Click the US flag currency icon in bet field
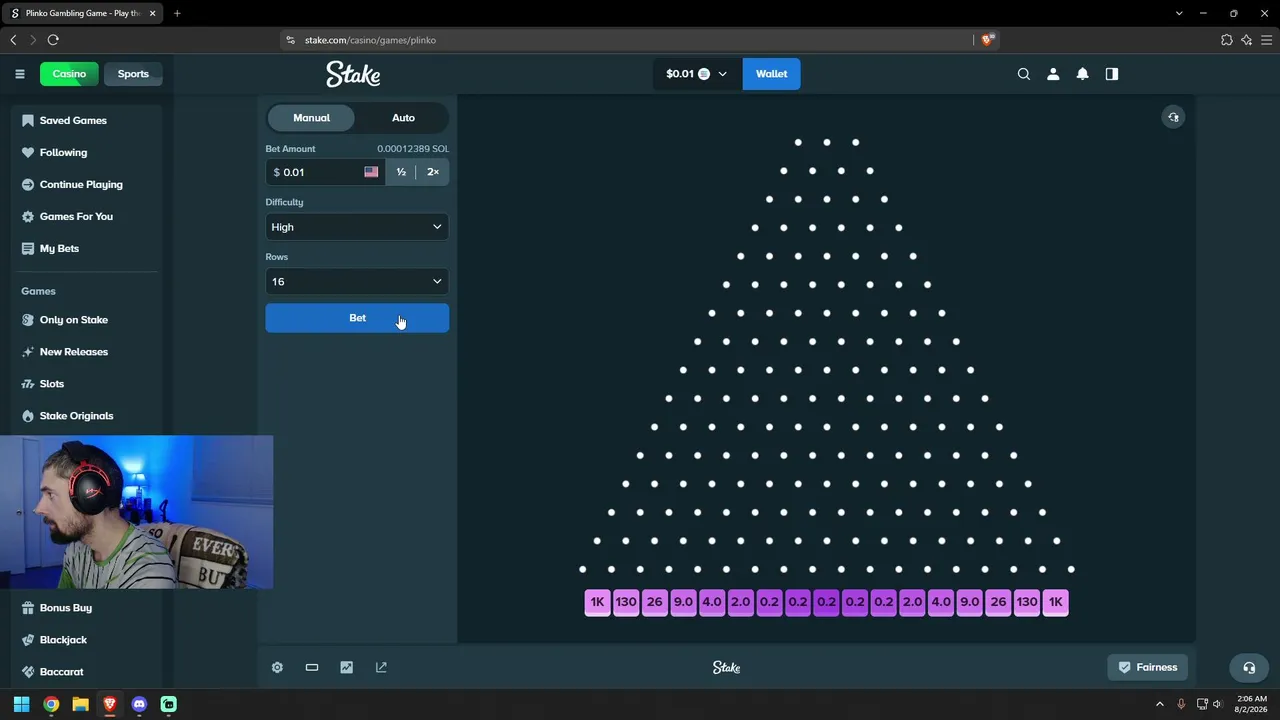 point(371,172)
